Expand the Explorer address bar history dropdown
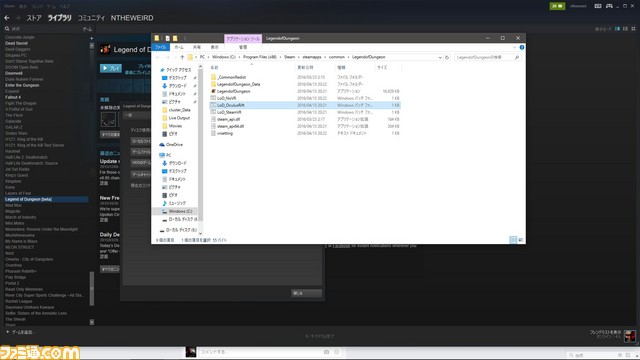The height and width of the screenshot is (360, 640). 440,58
